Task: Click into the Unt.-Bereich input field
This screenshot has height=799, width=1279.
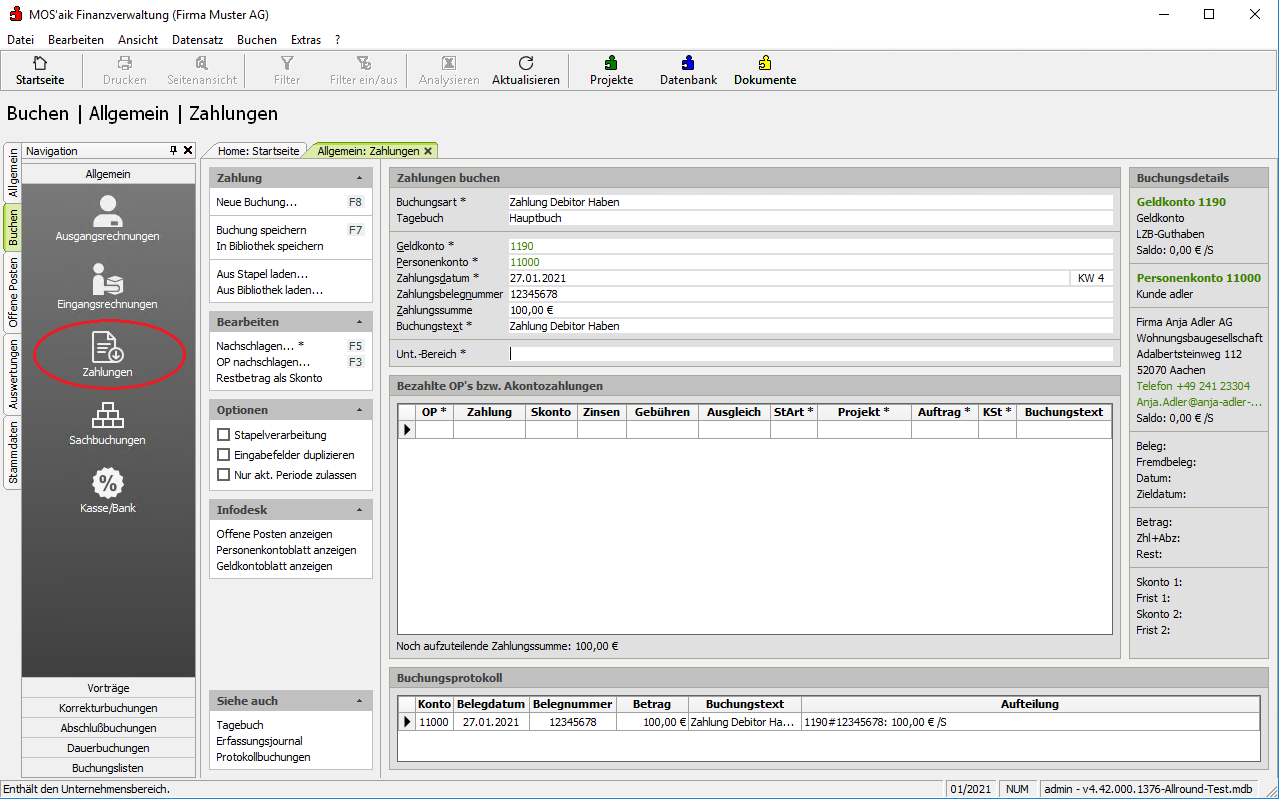Action: coord(810,353)
